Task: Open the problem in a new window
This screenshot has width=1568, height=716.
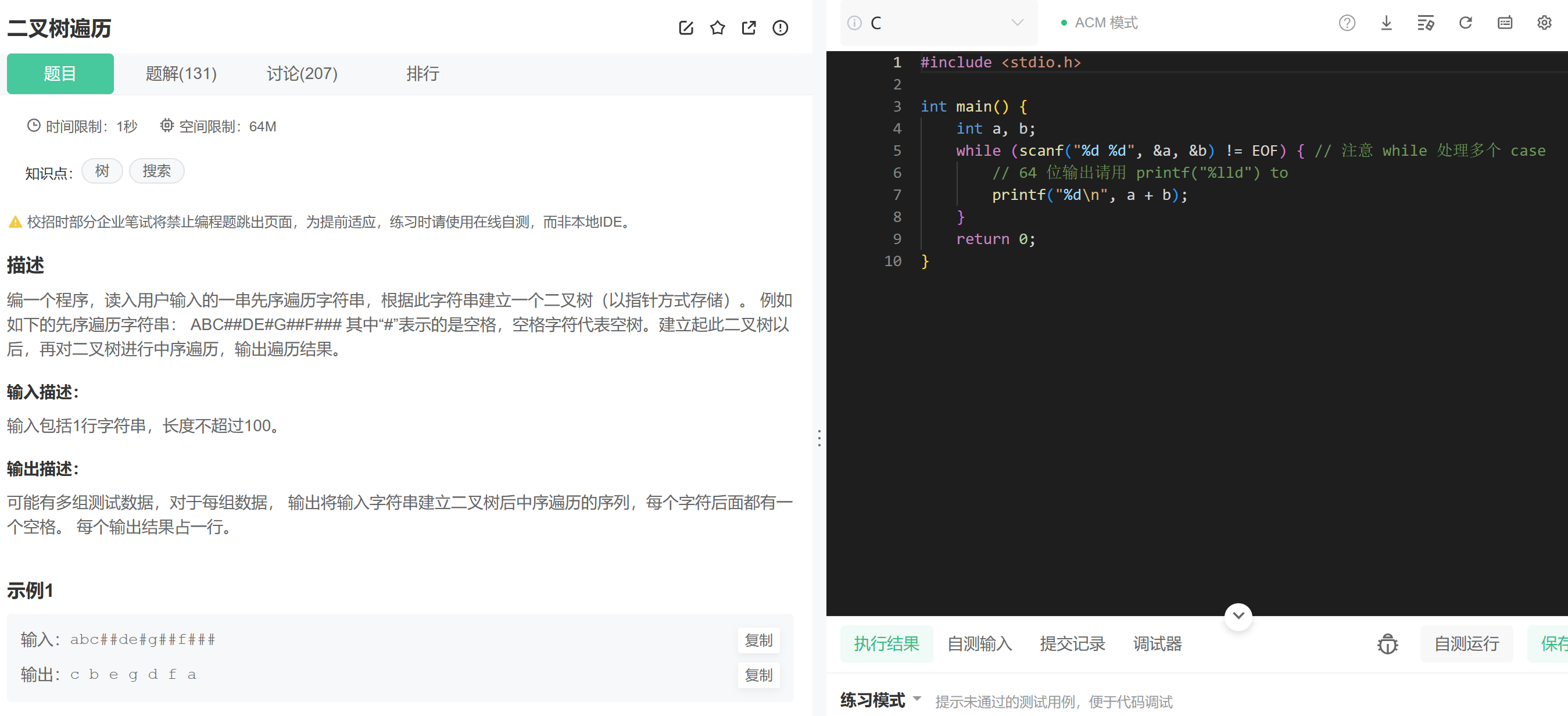Action: click(749, 27)
